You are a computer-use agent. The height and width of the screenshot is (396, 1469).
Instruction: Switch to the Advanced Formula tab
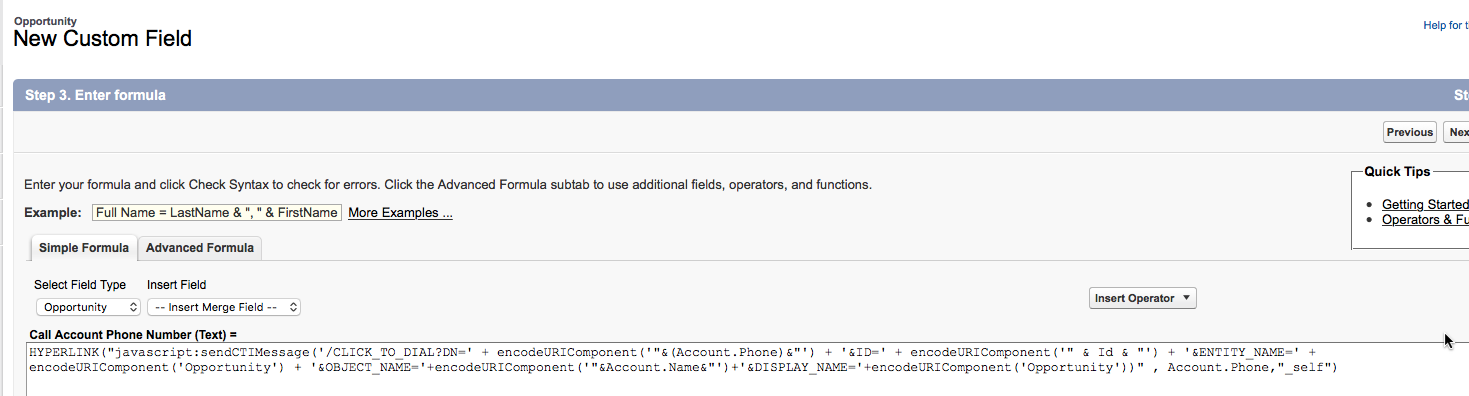[200, 248]
